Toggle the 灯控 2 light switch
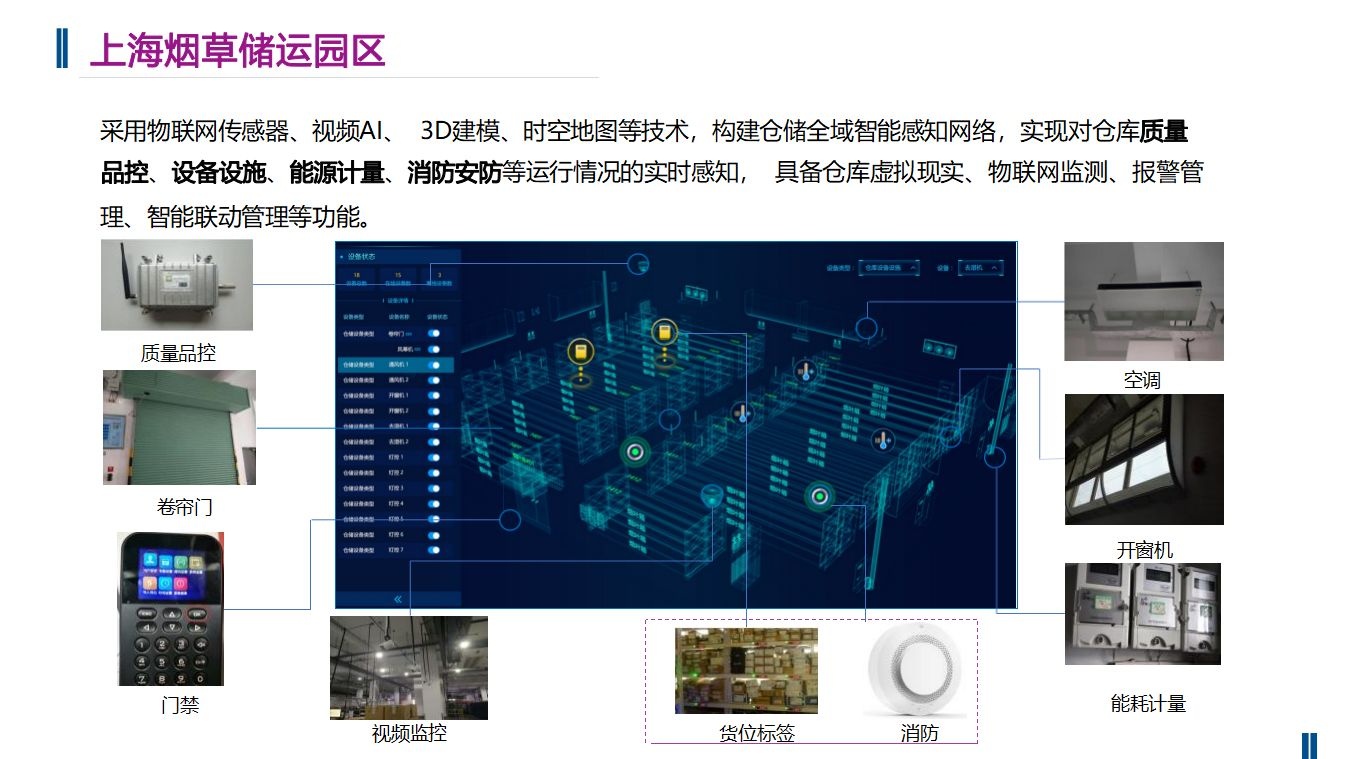The width and height of the screenshot is (1352, 759). (434, 473)
